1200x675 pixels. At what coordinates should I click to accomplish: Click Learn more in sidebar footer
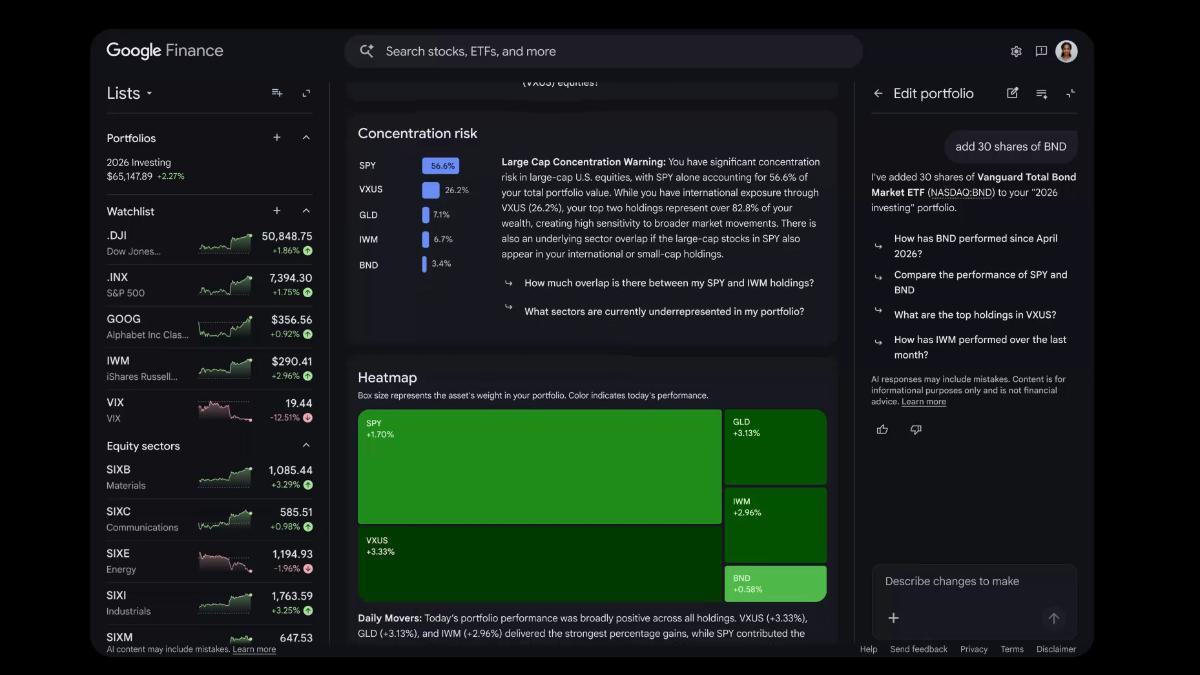point(254,649)
